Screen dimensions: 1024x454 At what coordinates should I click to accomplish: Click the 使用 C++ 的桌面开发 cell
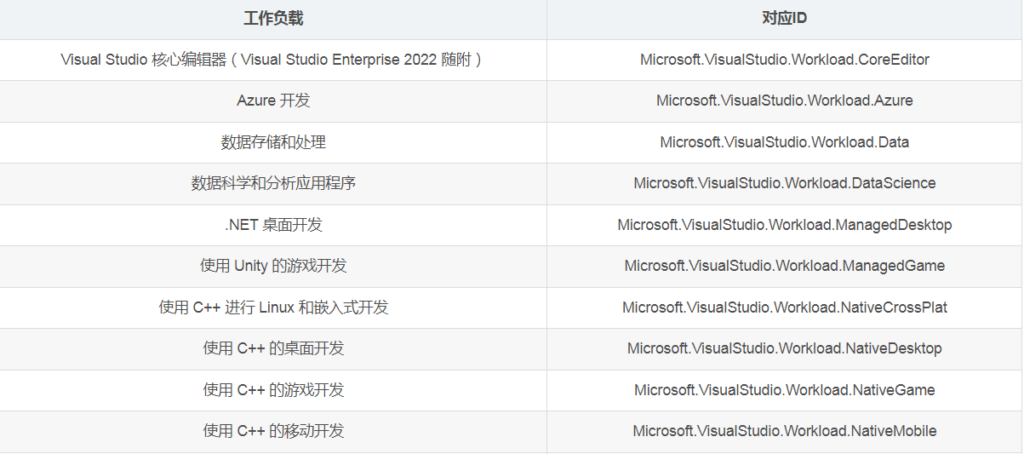click(x=273, y=349)
